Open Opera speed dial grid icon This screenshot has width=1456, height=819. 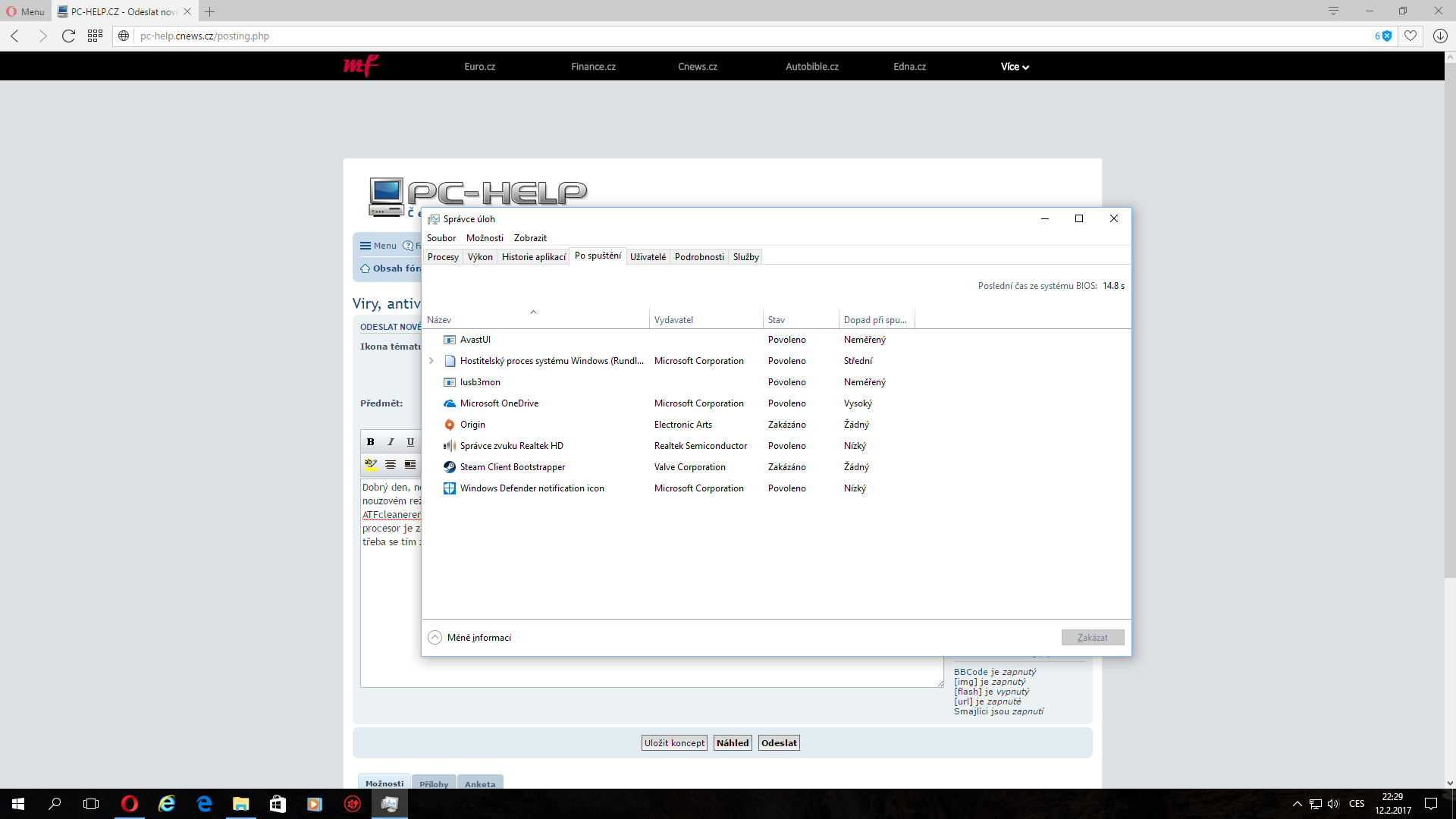coord(95,36)
